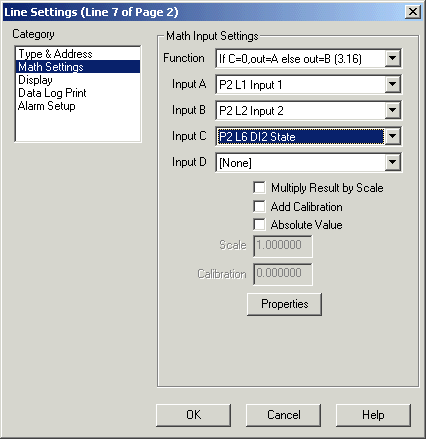
Task: Toggle the Absolute Value checkbox
Action: point(259,225)
